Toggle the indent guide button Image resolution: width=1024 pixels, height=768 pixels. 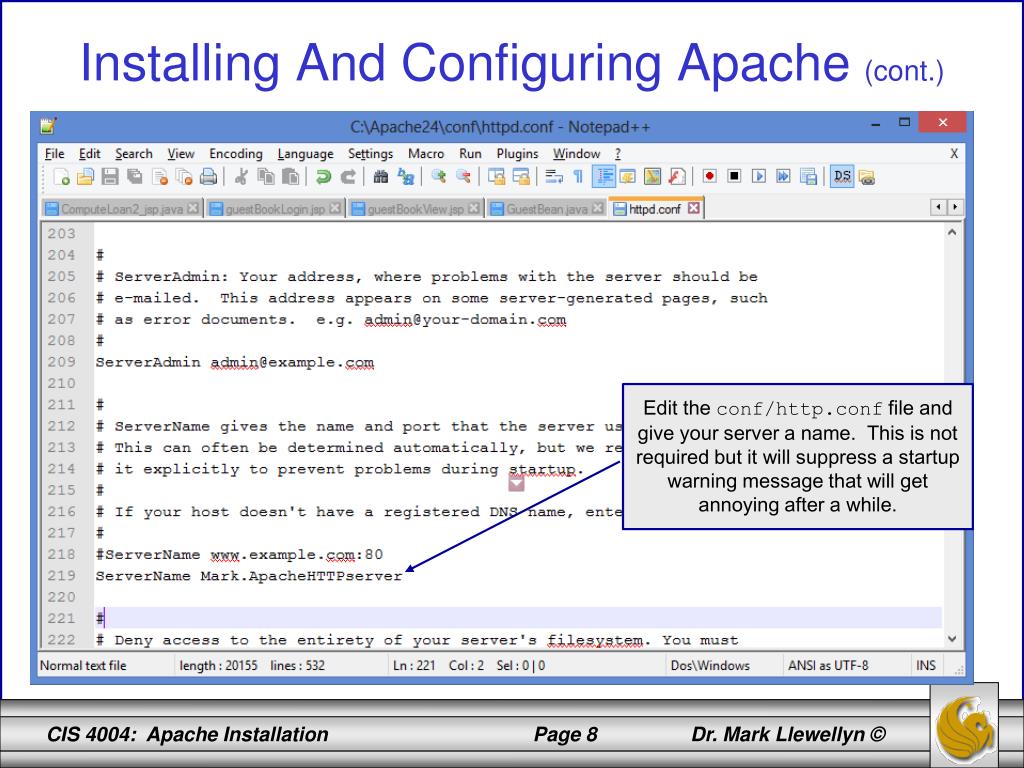603,176
